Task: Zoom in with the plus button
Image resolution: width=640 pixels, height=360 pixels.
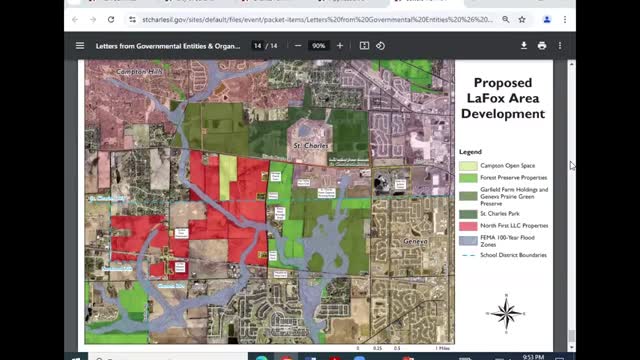Action: (x=340, y=46)
